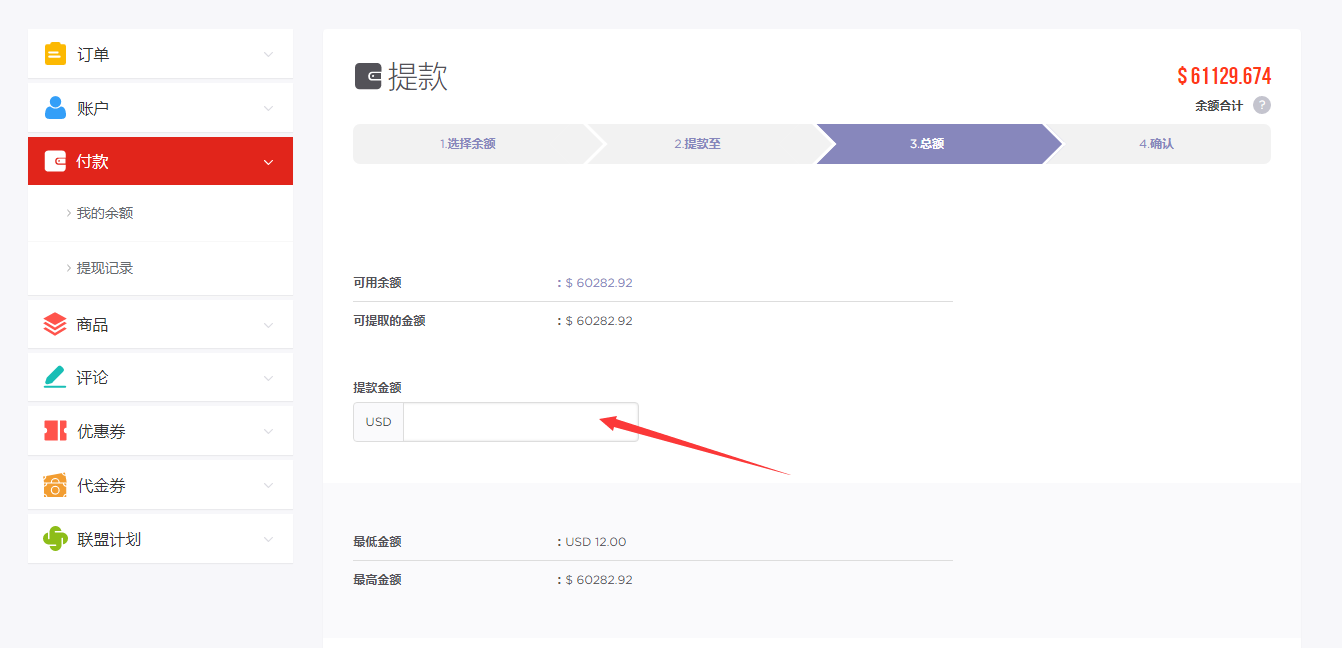Focus the 提款金额 USD input field
The height and width of the screenshot is (648, 1342).
click(x=520, y=422)
